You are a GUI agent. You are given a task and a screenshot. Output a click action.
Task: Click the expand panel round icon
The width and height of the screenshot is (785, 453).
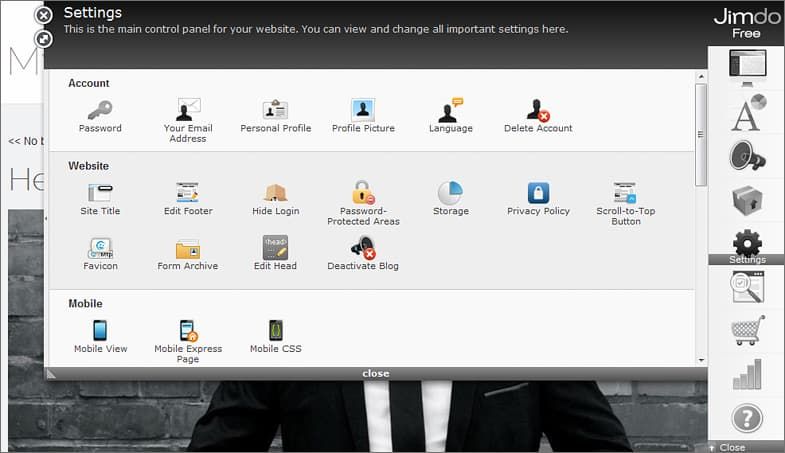coord(44,39)
